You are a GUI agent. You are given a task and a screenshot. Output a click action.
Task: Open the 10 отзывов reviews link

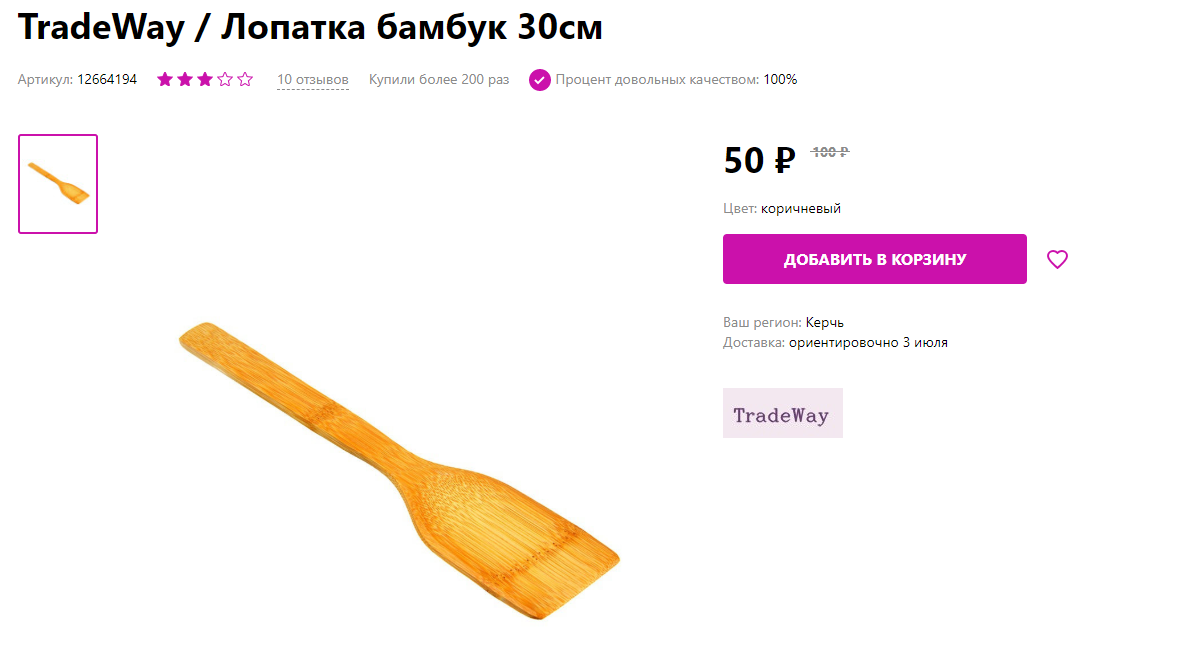312,80
